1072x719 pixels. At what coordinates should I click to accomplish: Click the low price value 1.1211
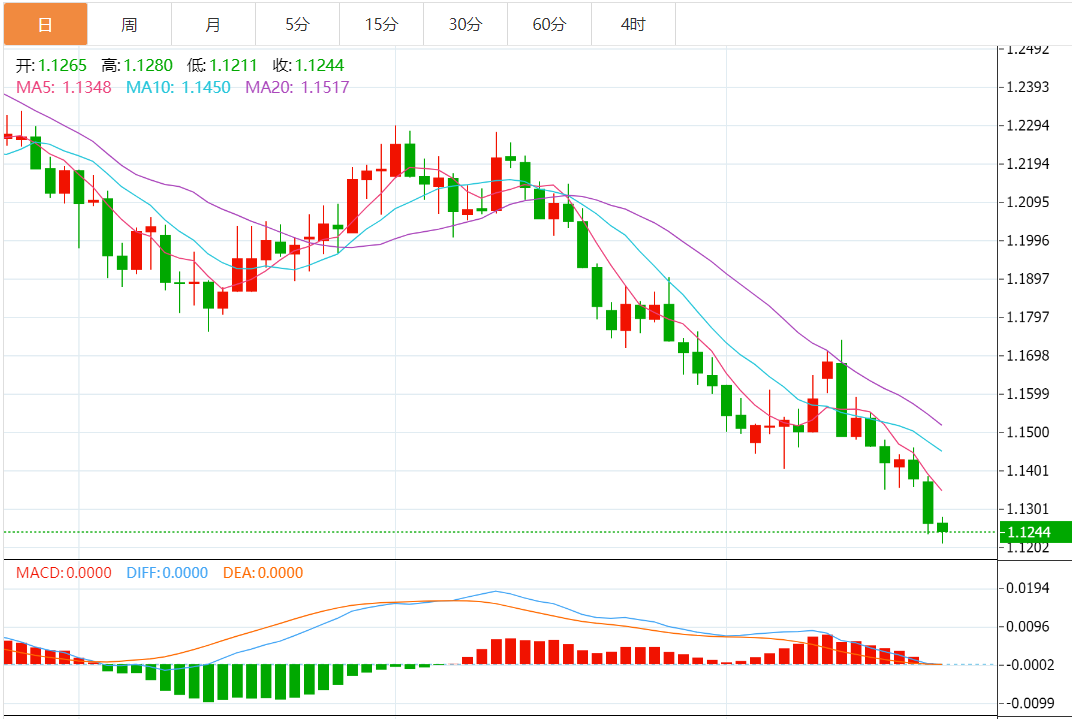(233, 66)
